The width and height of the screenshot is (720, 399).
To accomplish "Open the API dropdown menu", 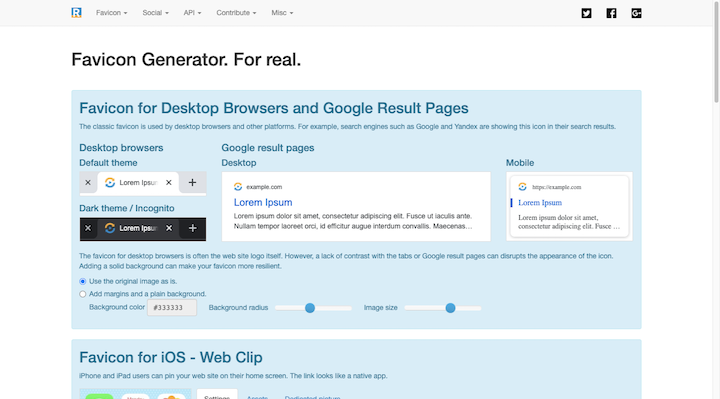I will point(192,13).
